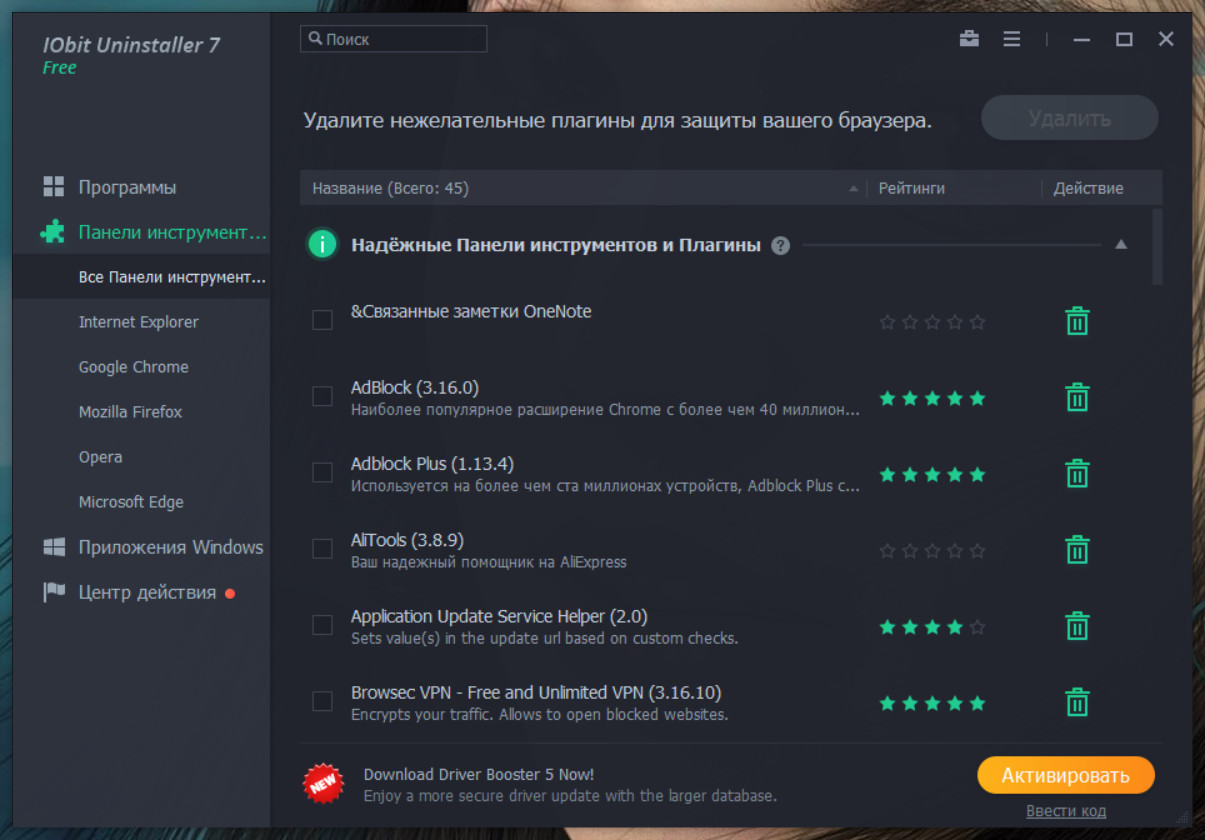Tick the AdBlock (3.16.0) checkbox
The image size is (1205, 840).
pos(323,396)
